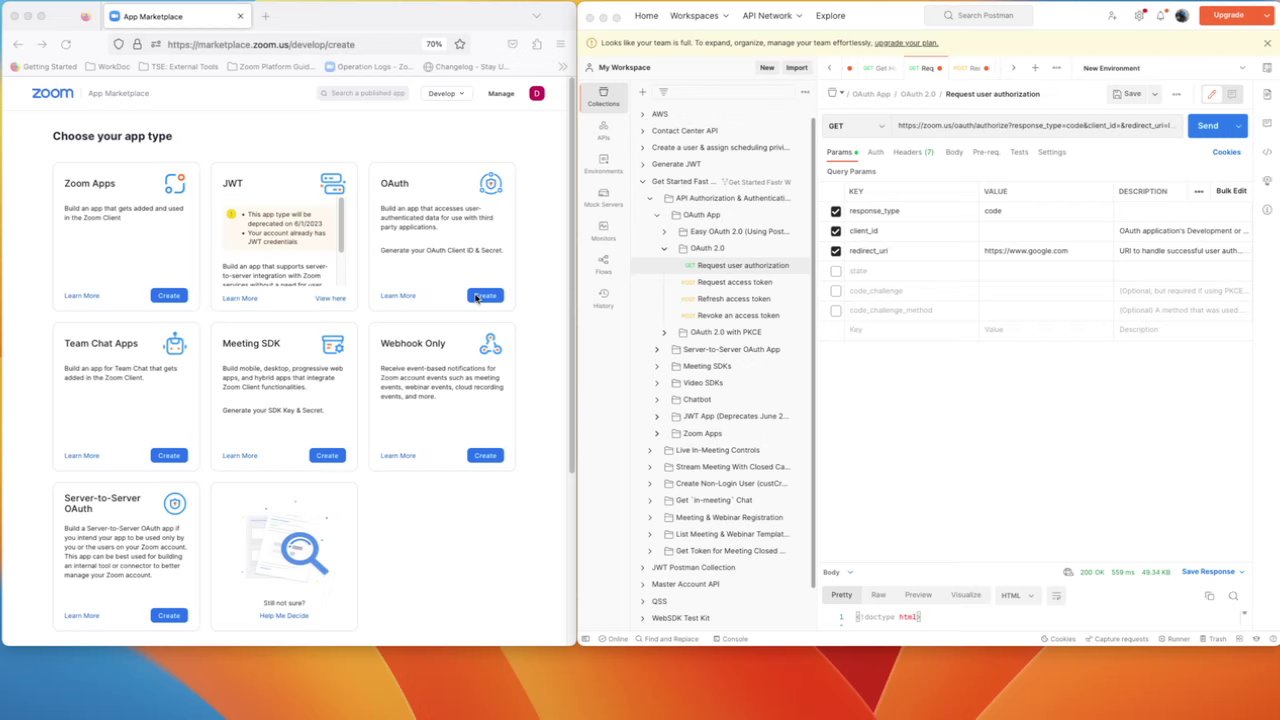Click the Zoom logo in App Marketplace
This screenshot has width=1280, height=720.
tap(52, 93)
